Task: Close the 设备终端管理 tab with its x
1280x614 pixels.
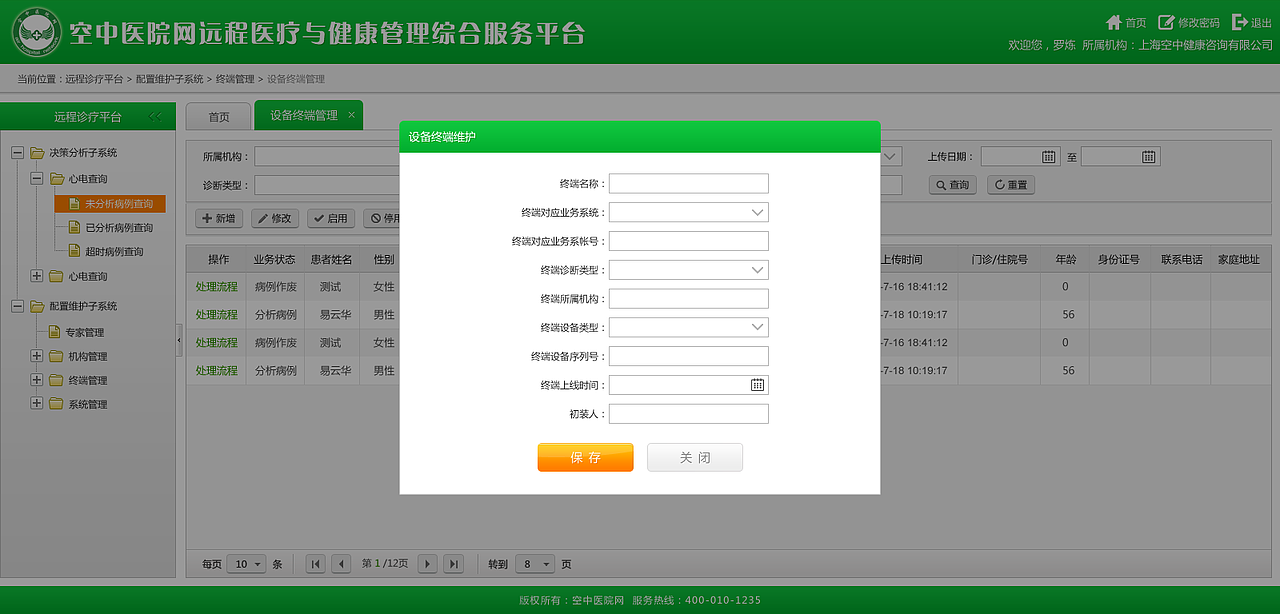Action: 351,115
